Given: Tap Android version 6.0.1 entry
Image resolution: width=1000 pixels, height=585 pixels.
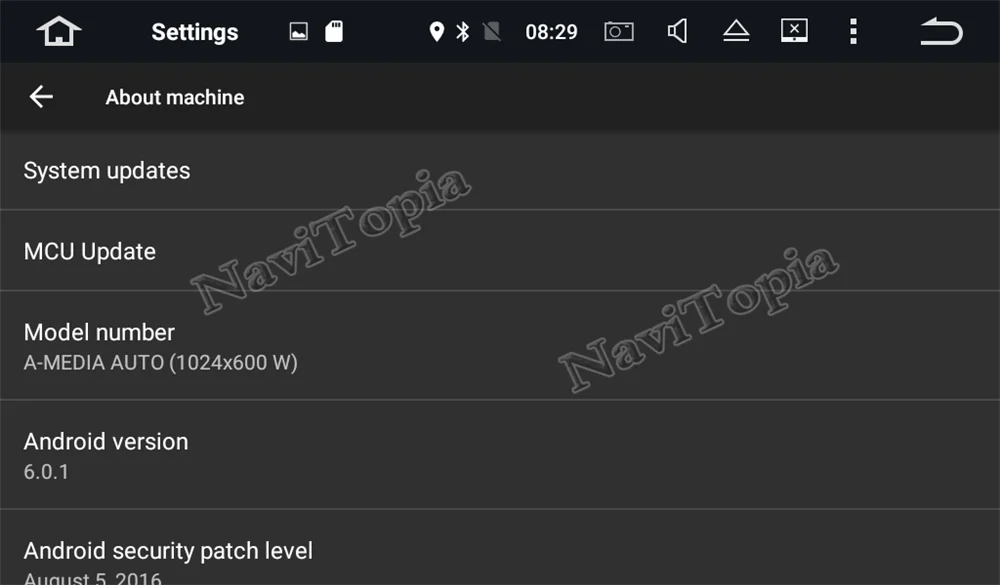Looking at the screenshot, I should coord(500,455).
